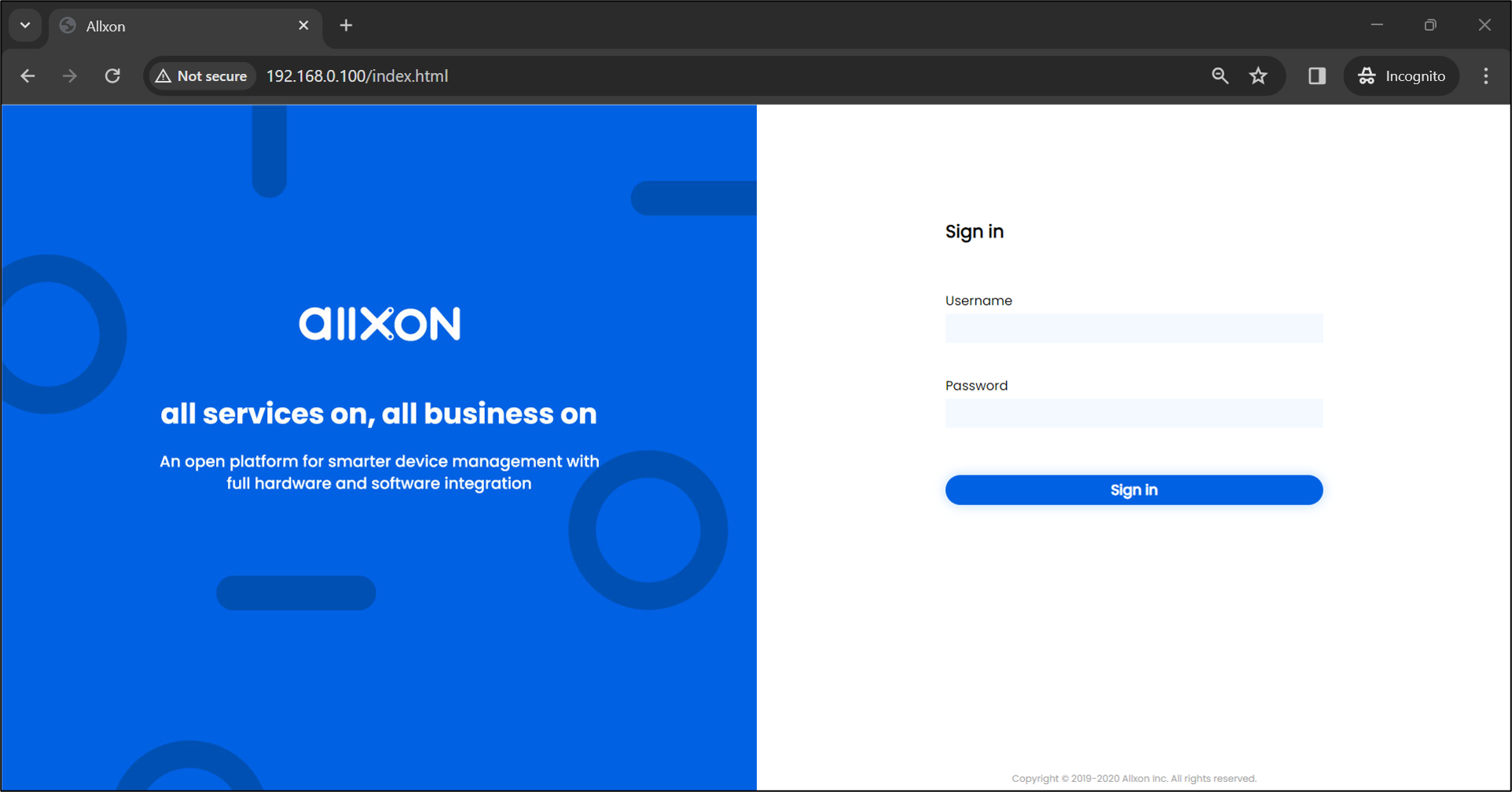
Task: Click the Allxon logo
Action: [380, 324]
